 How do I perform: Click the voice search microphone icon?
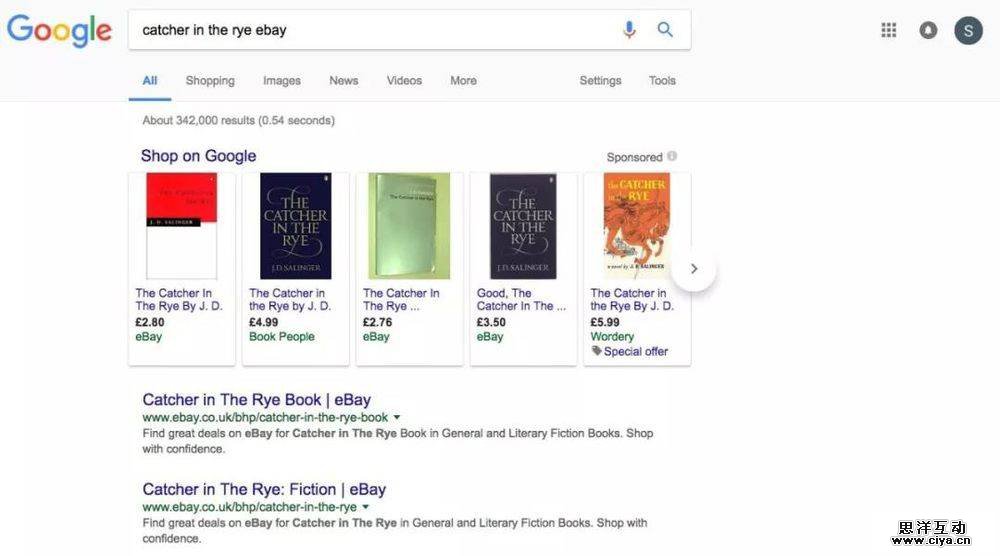point(629,30)
